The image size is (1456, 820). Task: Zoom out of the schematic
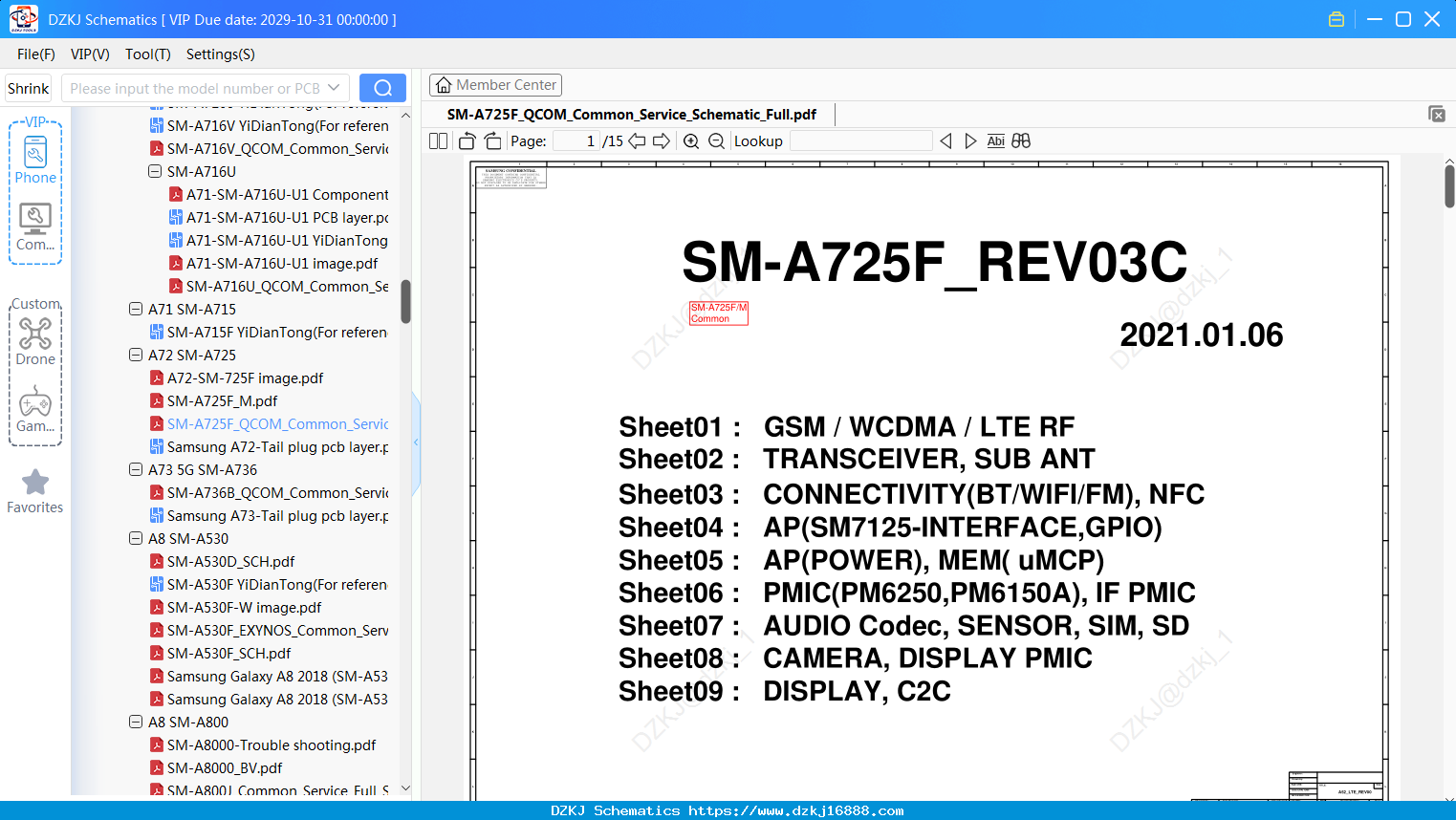click(716, 141)
